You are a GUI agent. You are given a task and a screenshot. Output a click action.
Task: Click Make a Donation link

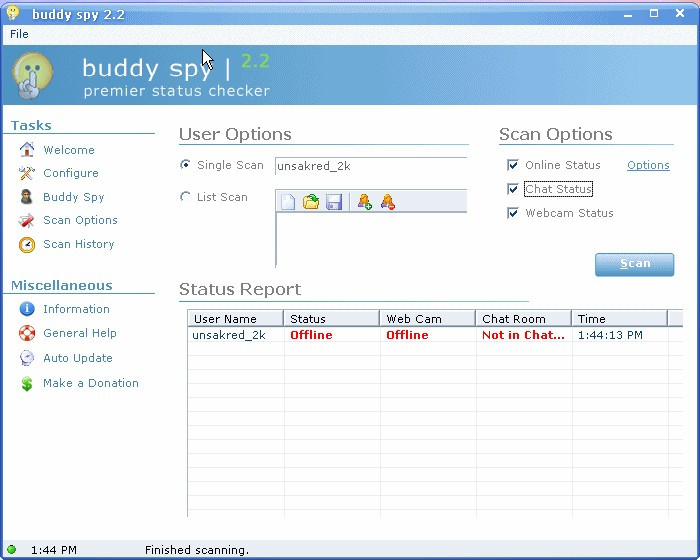[91, 383]
